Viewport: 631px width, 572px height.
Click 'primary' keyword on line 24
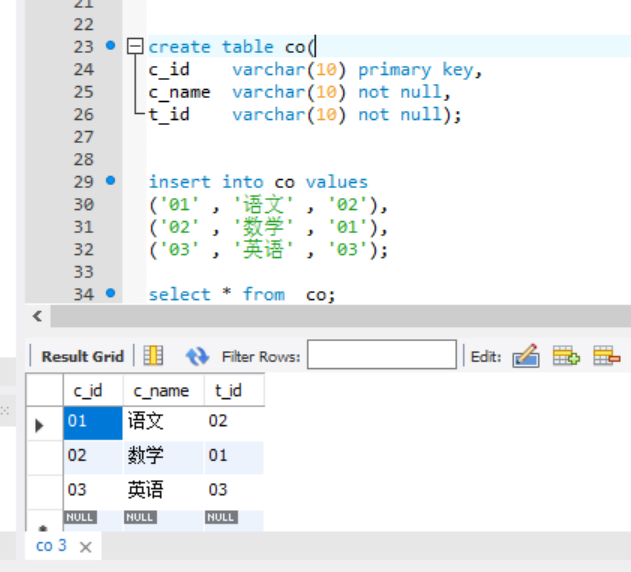(394, 70)
